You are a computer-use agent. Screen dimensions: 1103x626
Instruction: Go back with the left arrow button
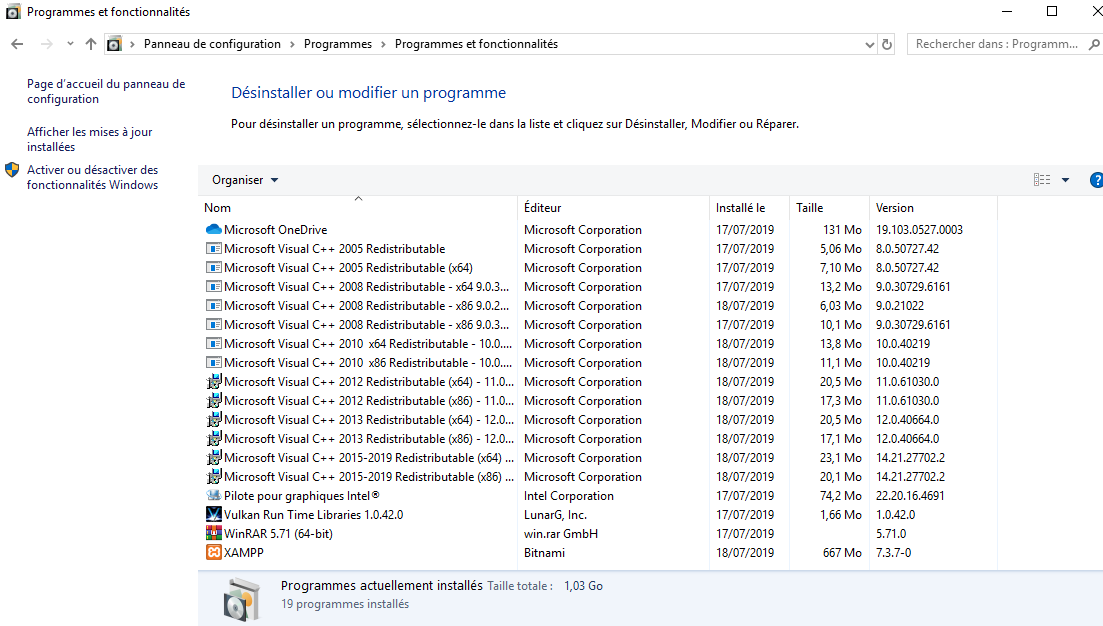[18, 44]
